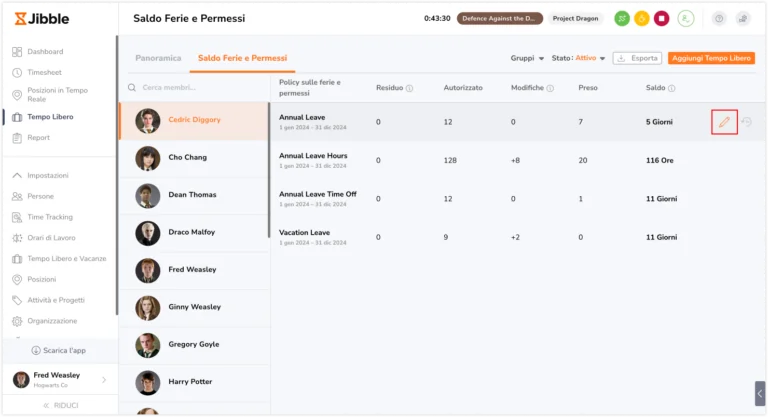Select member Cho Chang

(x=194, y=158)
